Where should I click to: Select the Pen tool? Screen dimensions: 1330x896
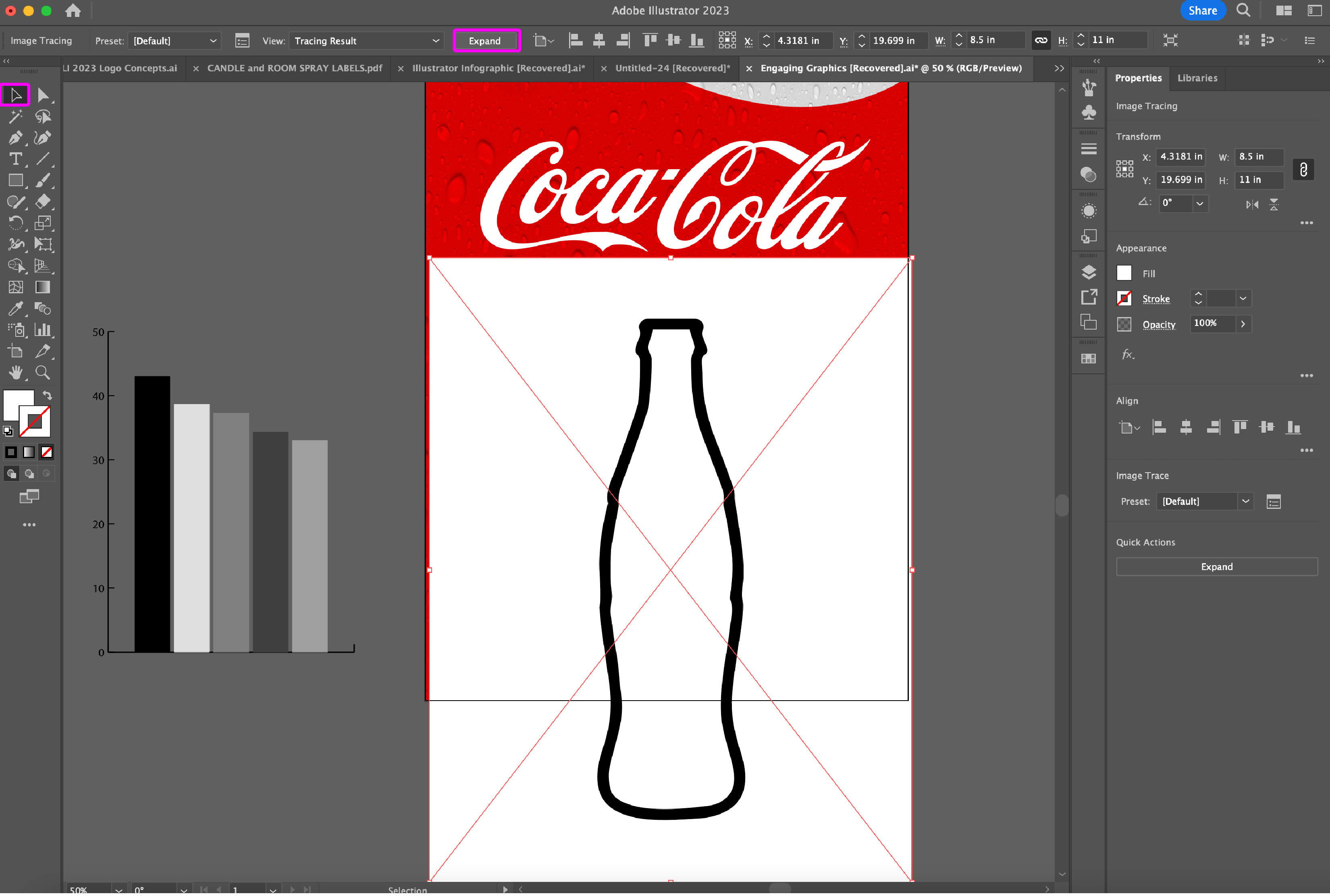[x=15, y=138]
